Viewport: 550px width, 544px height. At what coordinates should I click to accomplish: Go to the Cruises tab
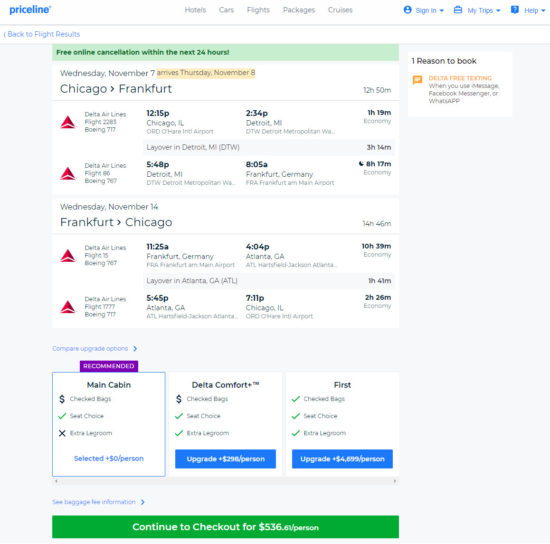pyautogui.click(x=340, y=10)
